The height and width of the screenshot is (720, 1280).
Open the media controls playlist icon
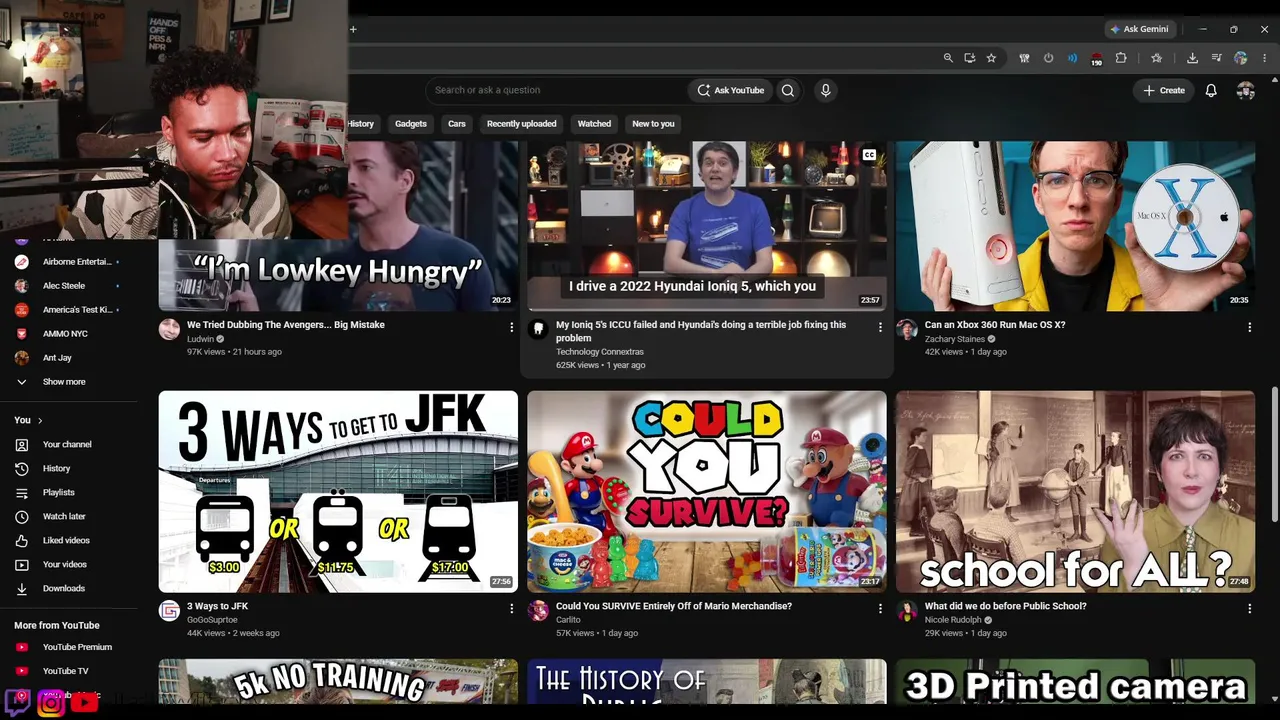[x=1216, y=58]
